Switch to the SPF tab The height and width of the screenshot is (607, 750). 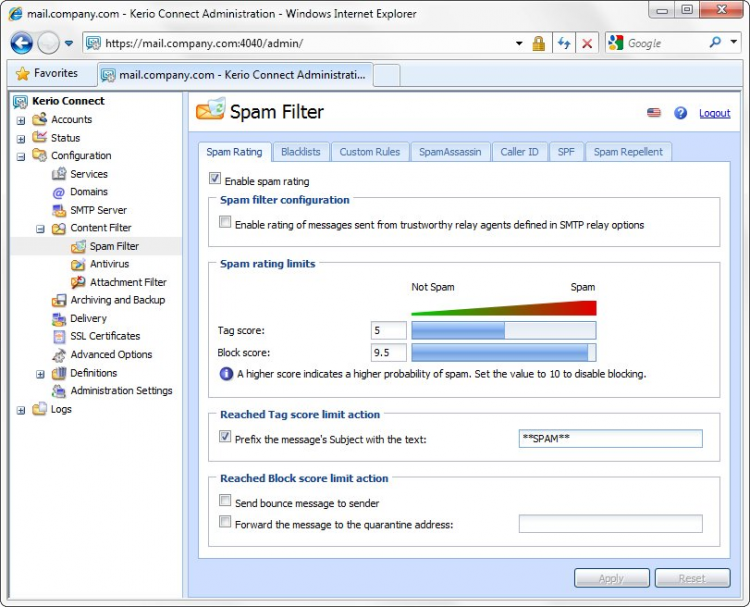(566, 152)
